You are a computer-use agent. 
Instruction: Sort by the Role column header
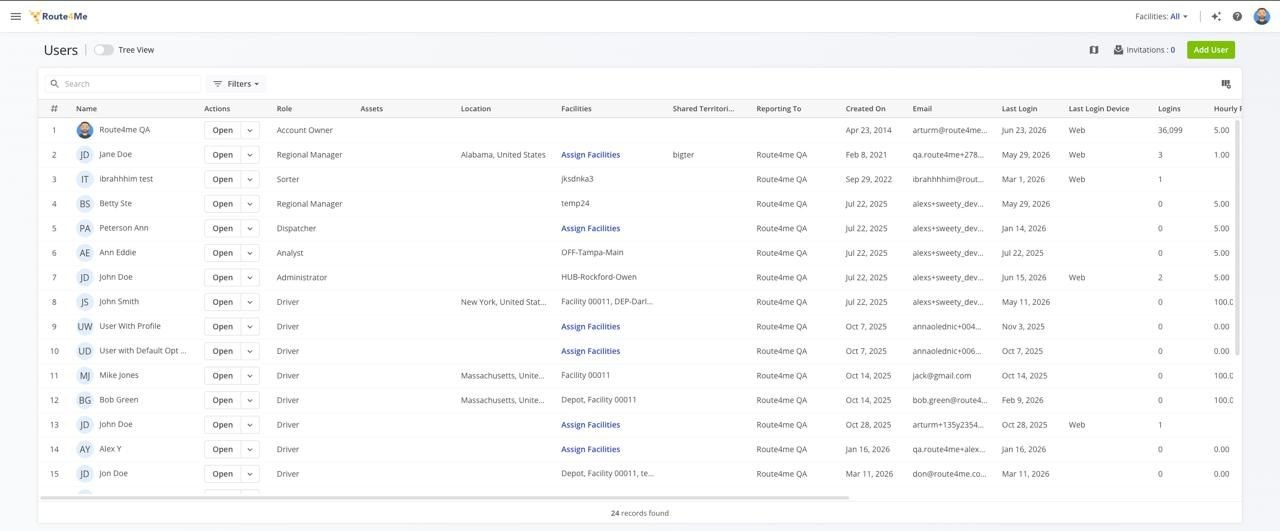[x=284, y=108]
